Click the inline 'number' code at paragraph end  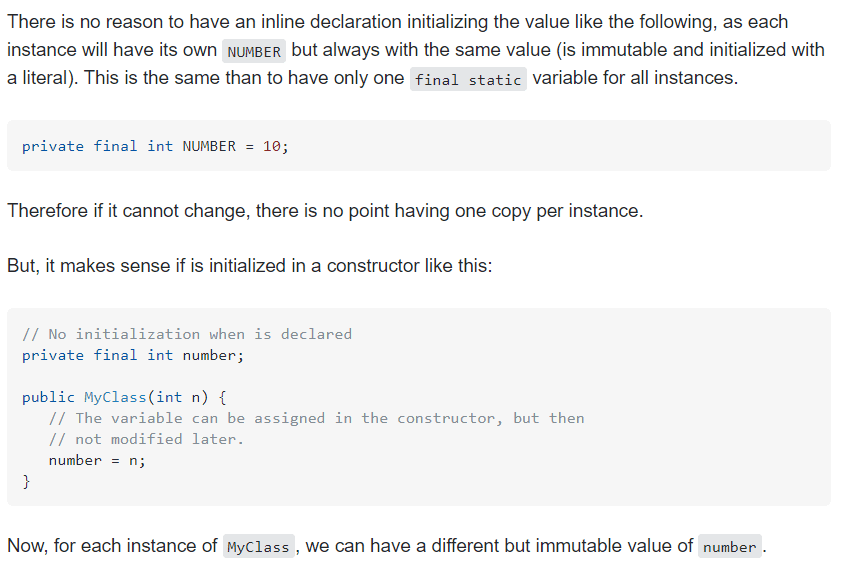point(729,547)
